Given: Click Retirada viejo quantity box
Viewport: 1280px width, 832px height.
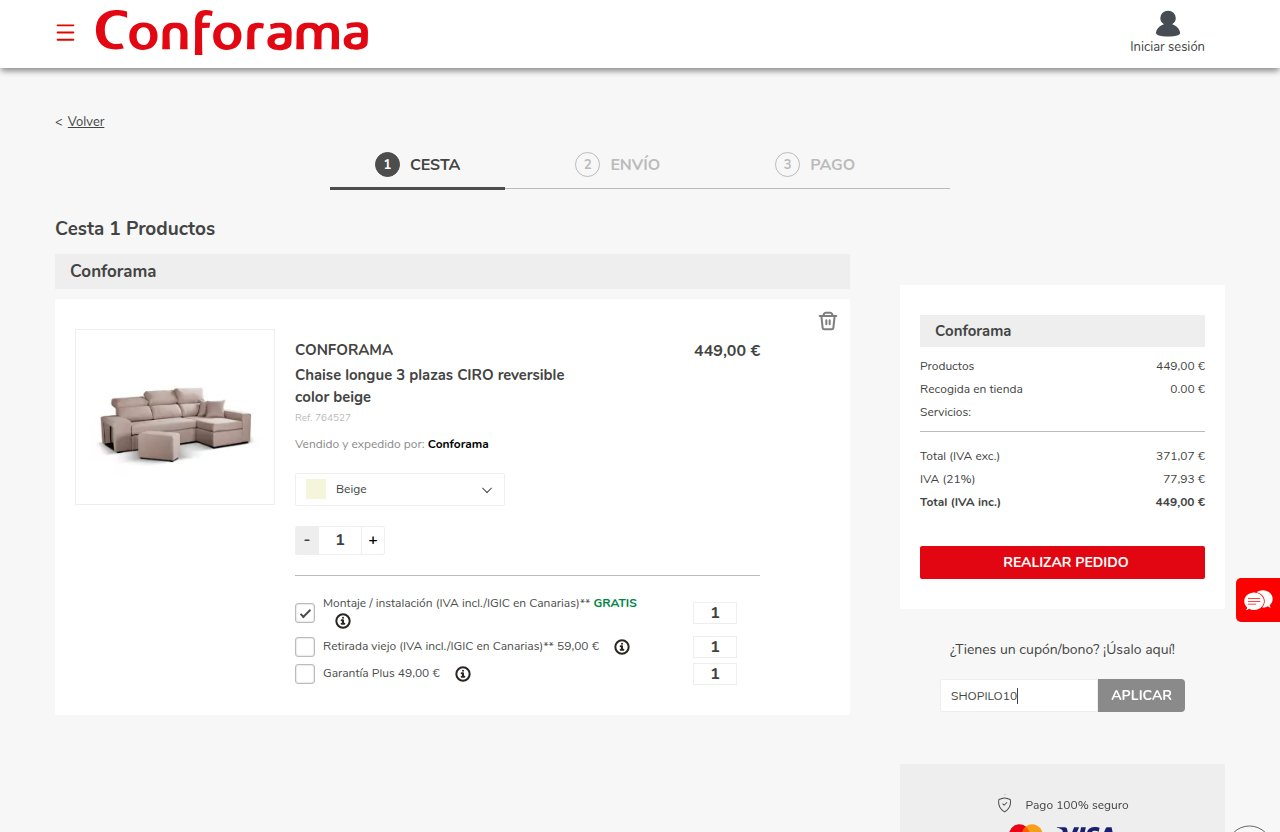Looking at the screenshot, I should [715, 647].
